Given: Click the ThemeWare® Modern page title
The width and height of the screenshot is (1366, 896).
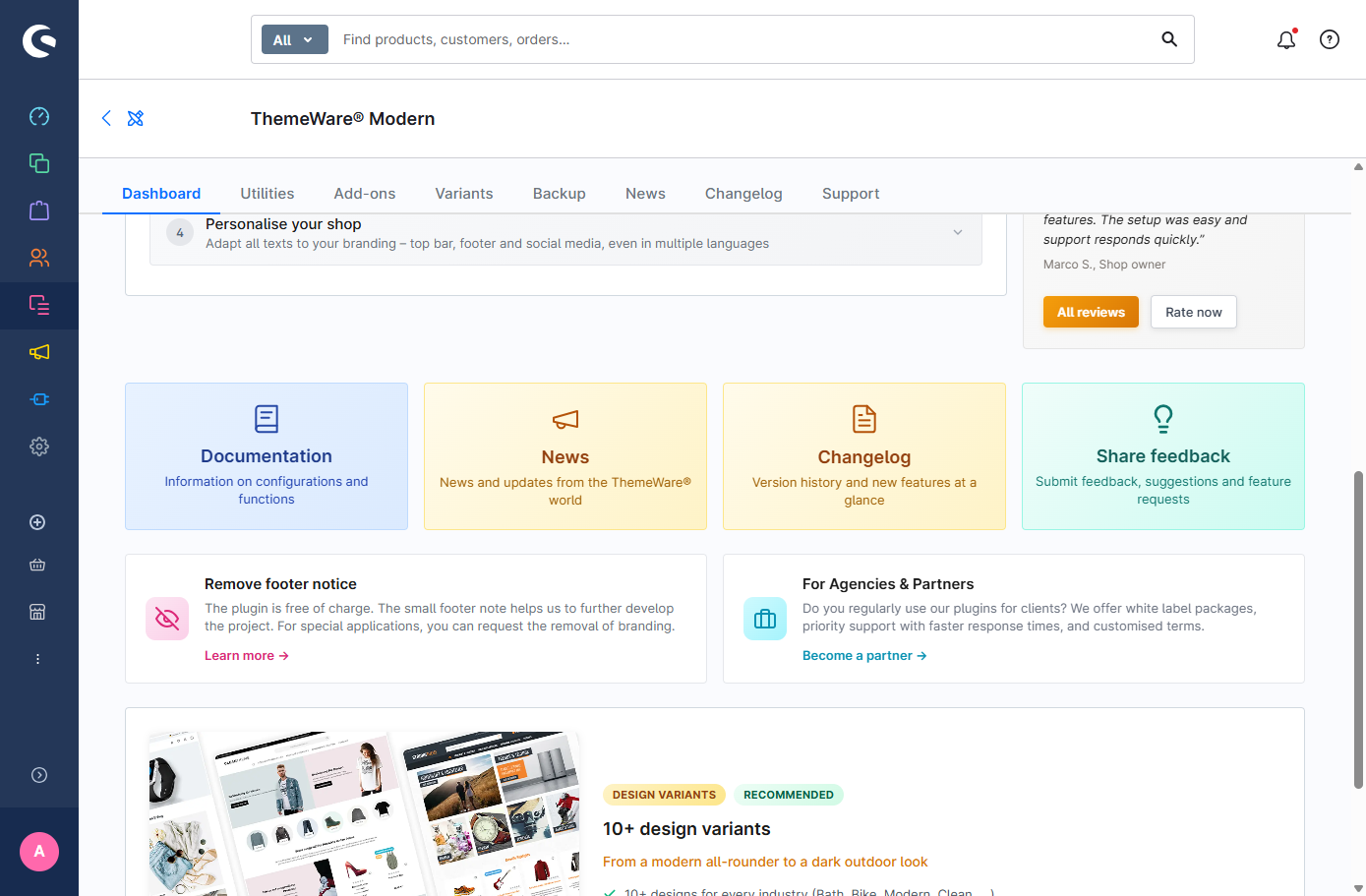Looking at the screenshot, I should [x=342, y=119].
